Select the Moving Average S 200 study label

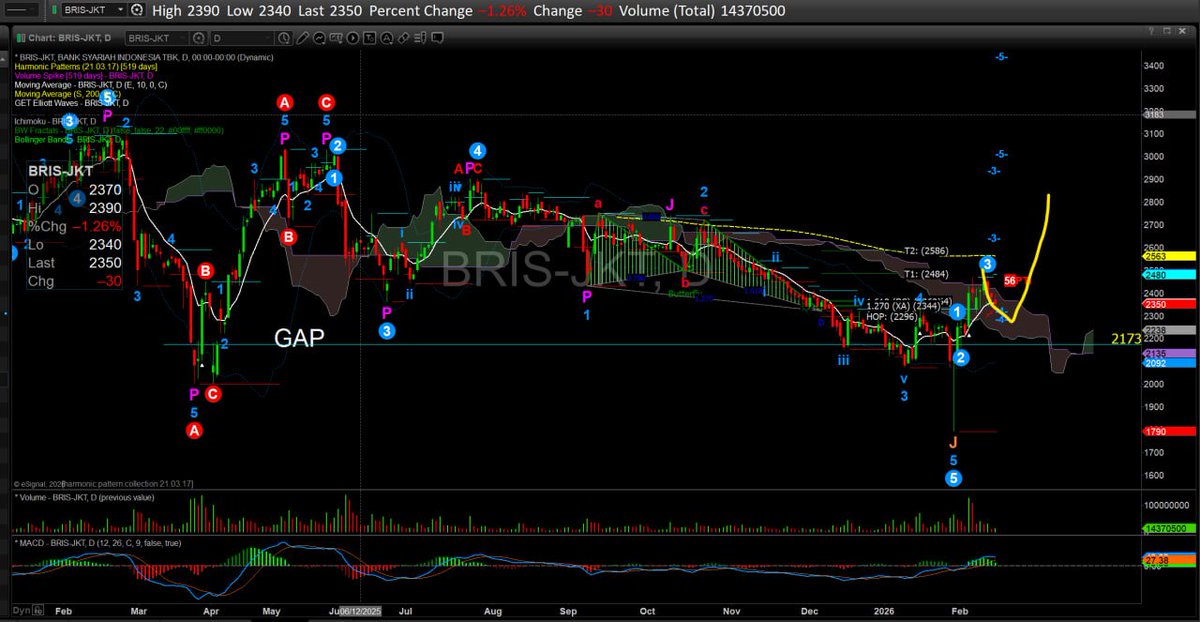coord(68,94)
